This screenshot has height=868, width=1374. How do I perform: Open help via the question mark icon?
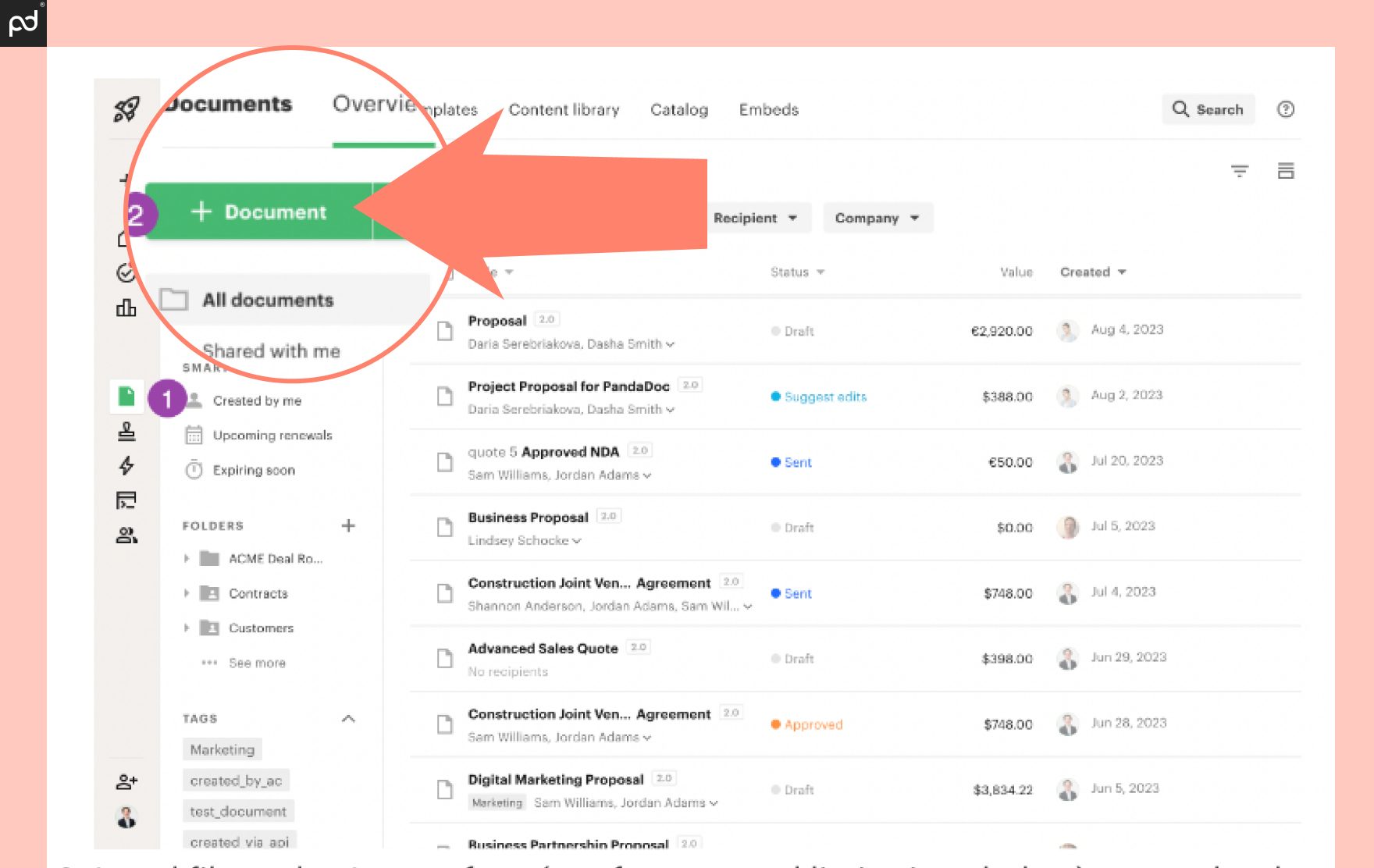[x=1285, y=109]
